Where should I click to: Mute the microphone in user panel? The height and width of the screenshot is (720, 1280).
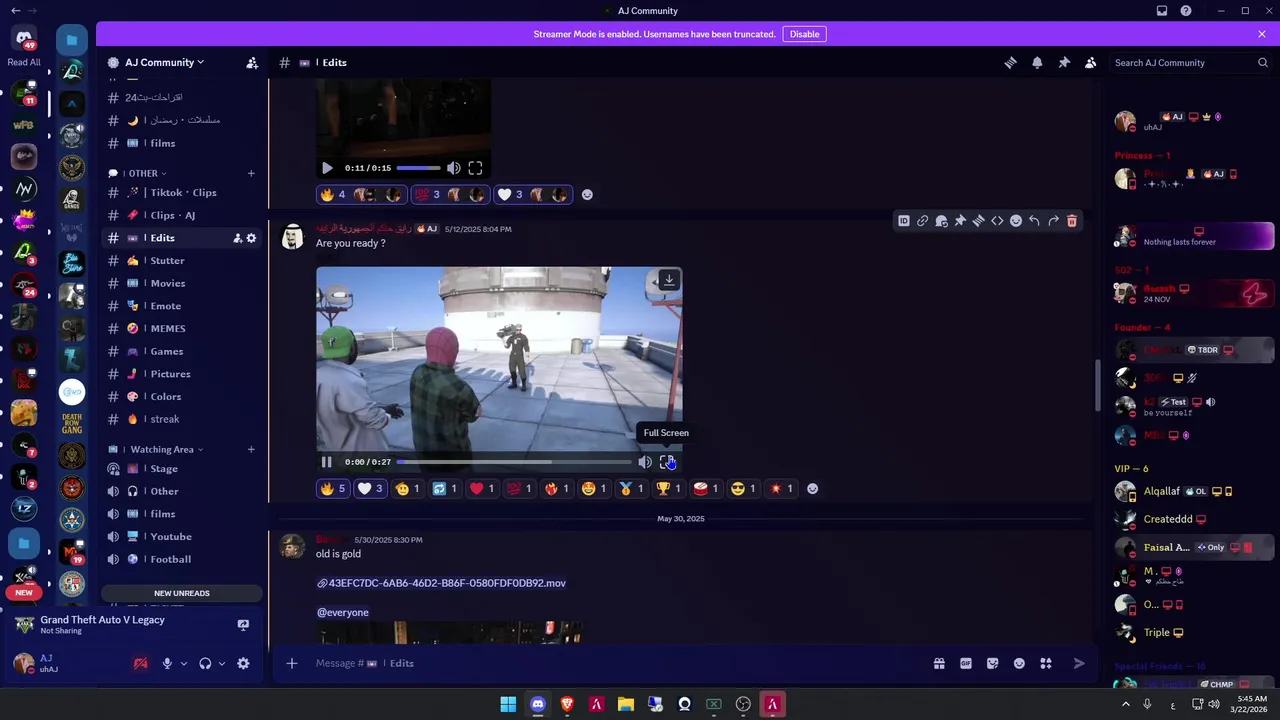(167, 663)
